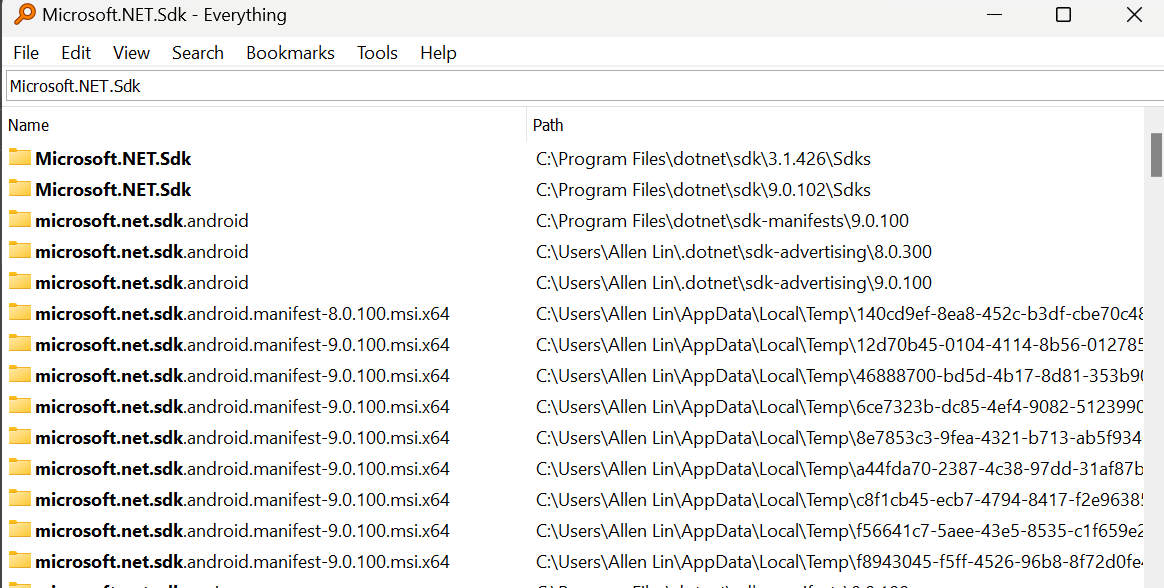Viewport: 1164px width, 588px height.
Task: Close the Everything window
Action: [1134, 14]
